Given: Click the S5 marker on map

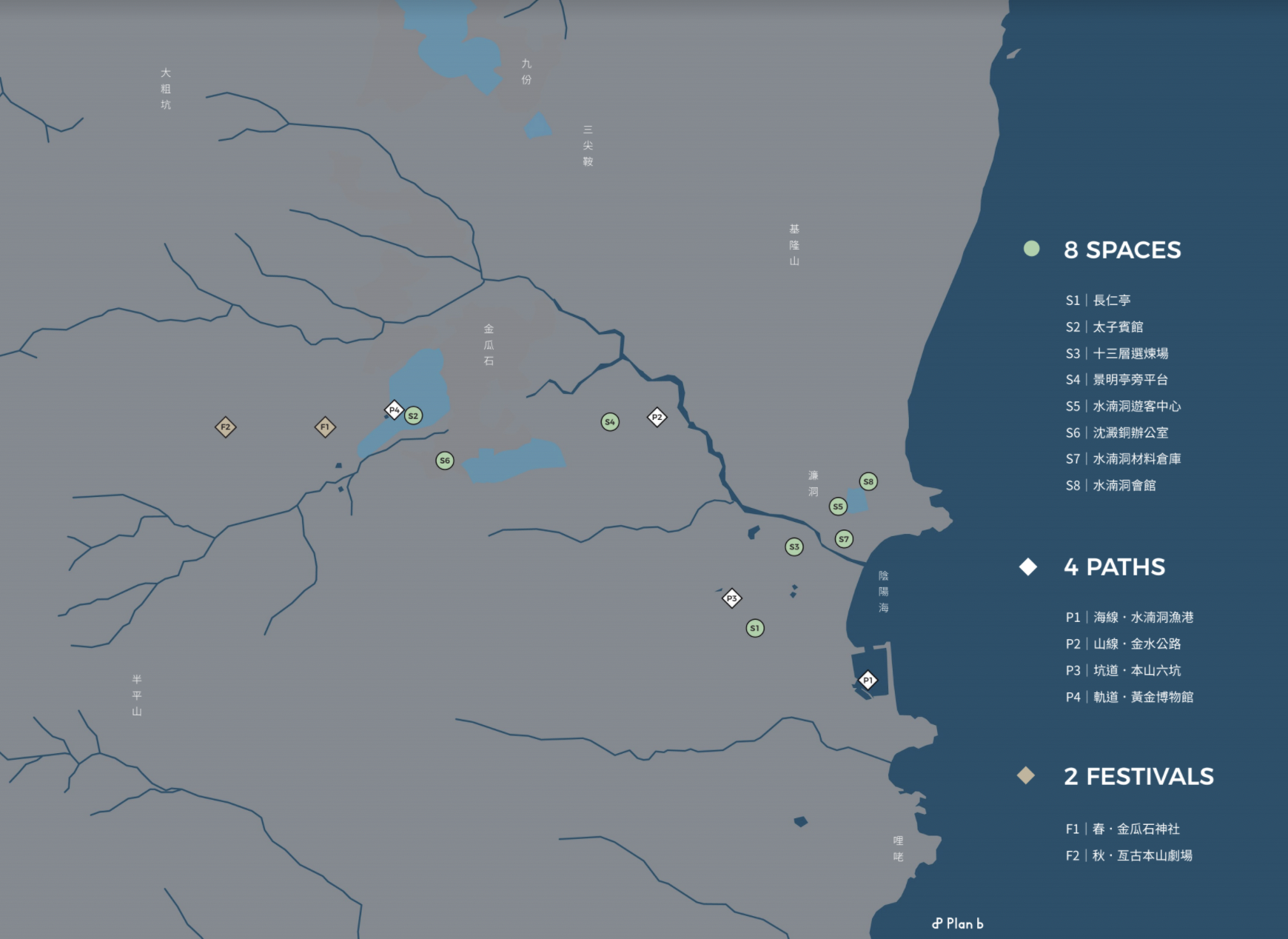Looking at the screenshot, I should click(x=838, y=507).
